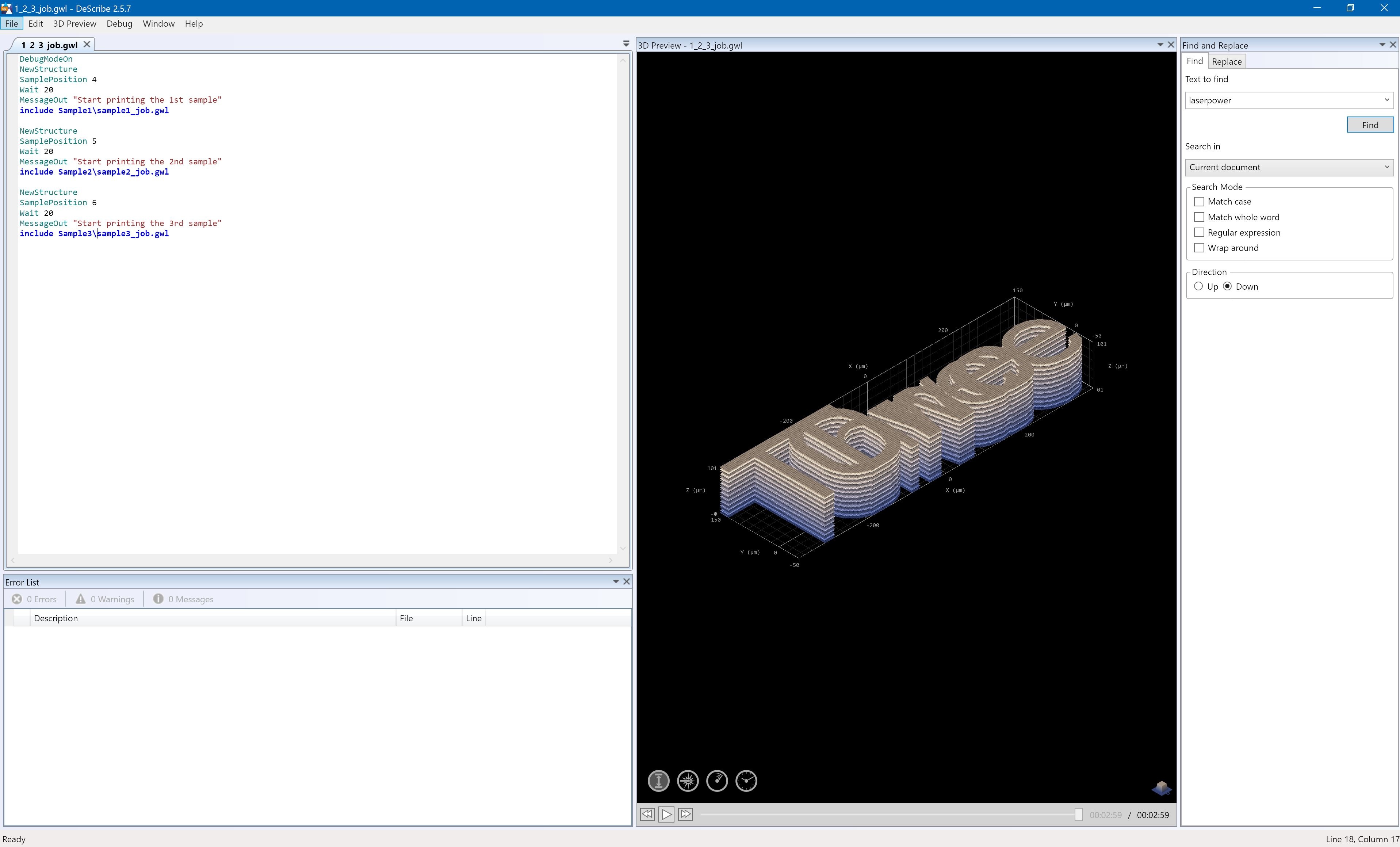Screen dimensions: 1400x847
Task: Close the Find and Replace panel
Action: click(1393, 45)
